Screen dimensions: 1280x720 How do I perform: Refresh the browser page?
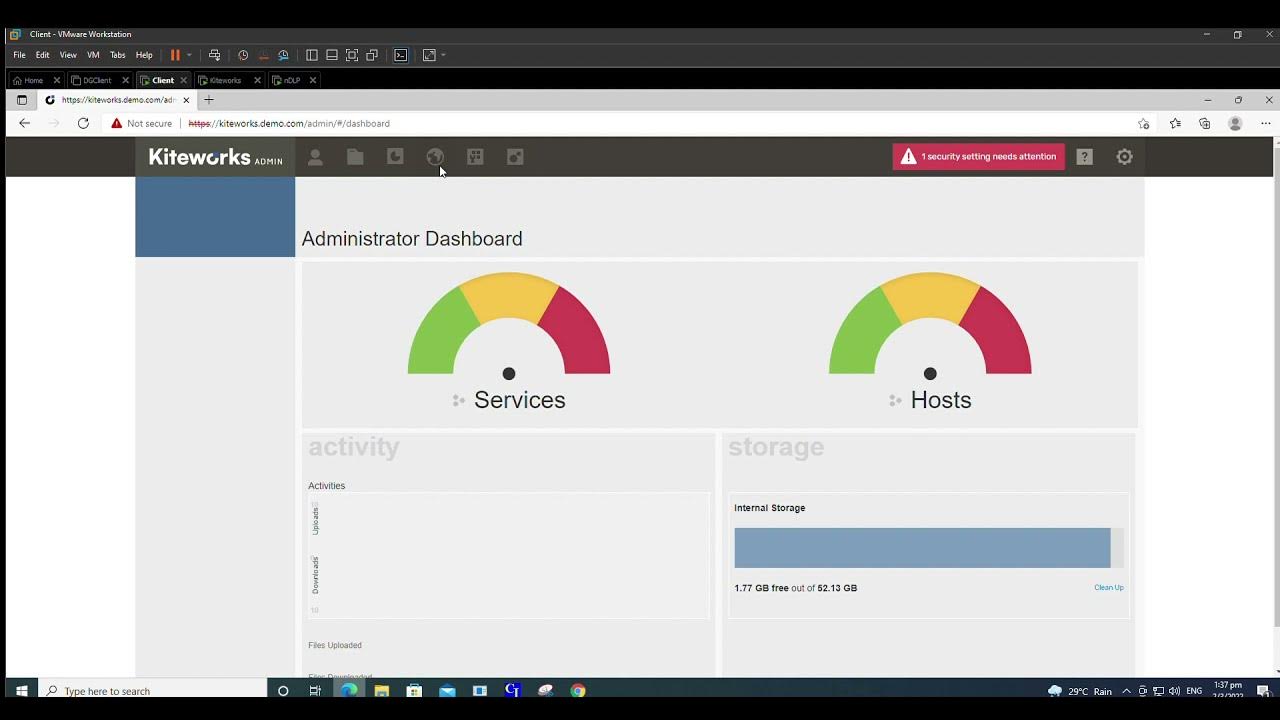(x=83, y=123)
